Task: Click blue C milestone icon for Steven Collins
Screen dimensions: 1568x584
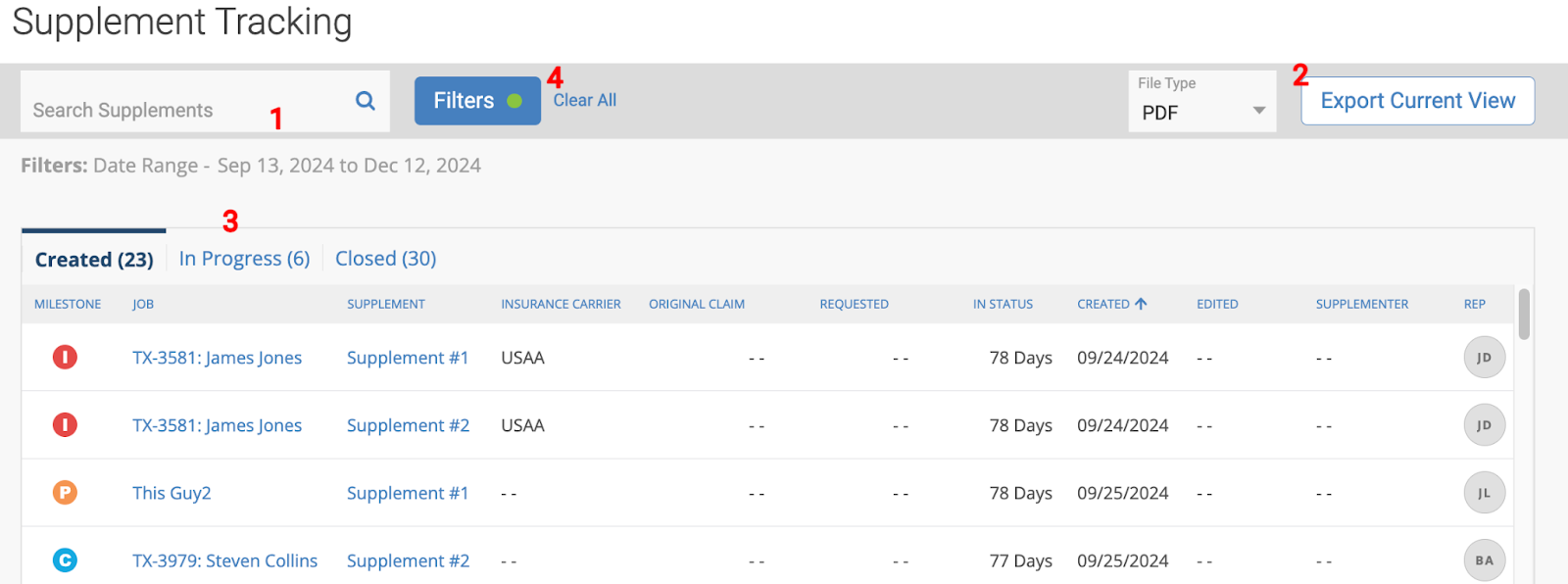Action: 65,560
